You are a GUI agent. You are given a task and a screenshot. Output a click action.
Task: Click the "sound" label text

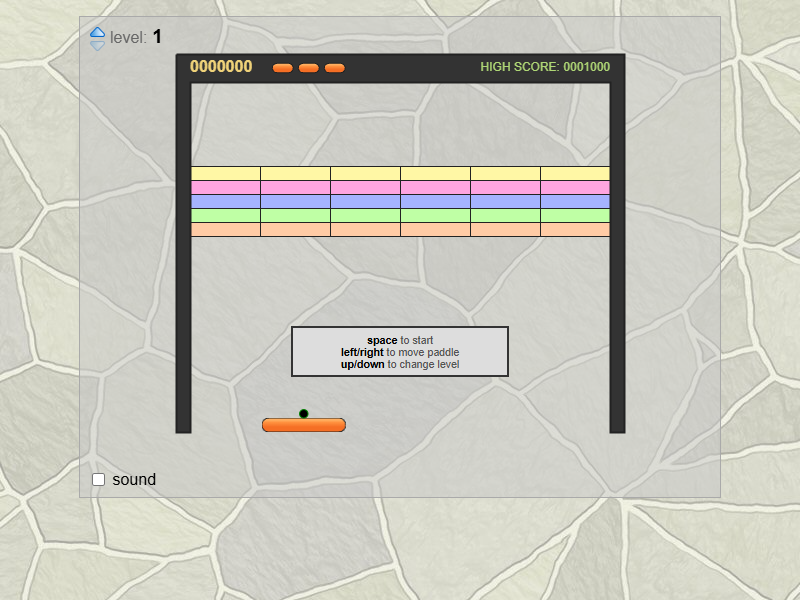(x=134, y=480)
